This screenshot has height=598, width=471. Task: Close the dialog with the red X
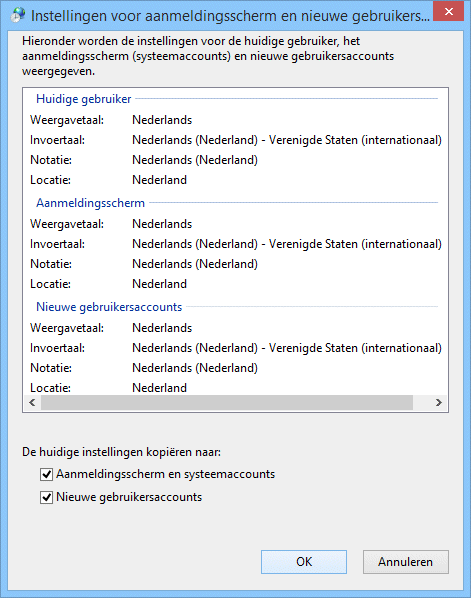pyautogui.click(x=448, y=11)
